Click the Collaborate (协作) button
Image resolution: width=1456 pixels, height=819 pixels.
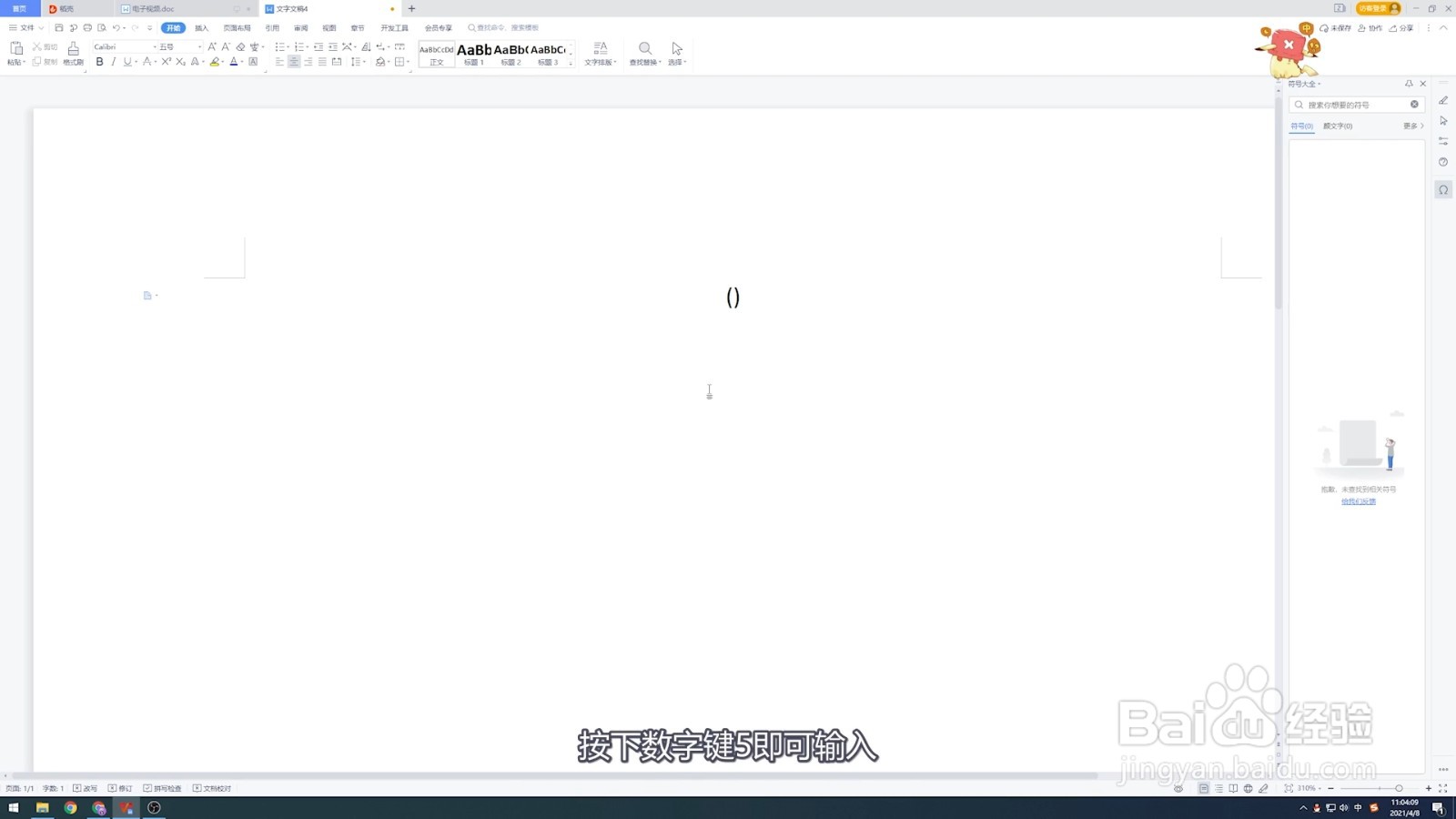click(1370, 28)
